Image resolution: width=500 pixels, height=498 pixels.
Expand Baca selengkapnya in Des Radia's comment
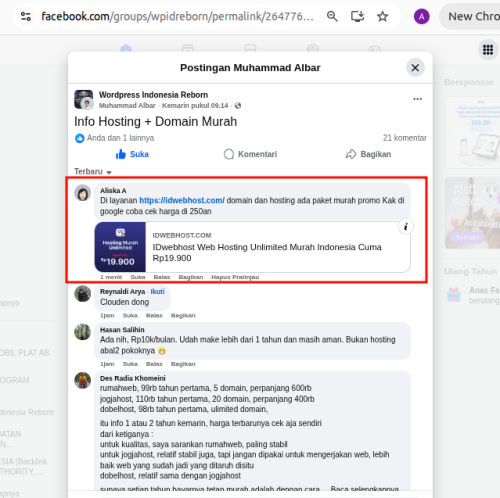click(x=364, y=489)
